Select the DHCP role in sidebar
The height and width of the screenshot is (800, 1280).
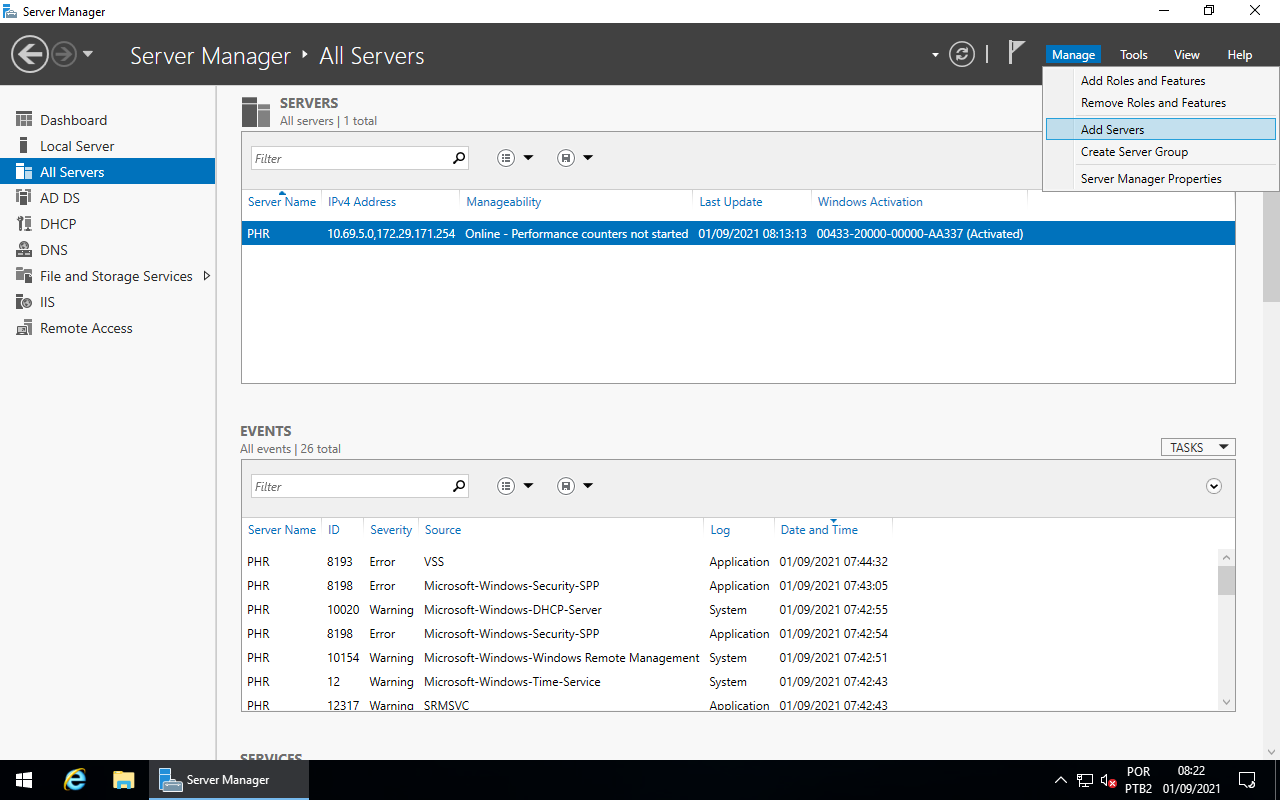click(58, 224)
